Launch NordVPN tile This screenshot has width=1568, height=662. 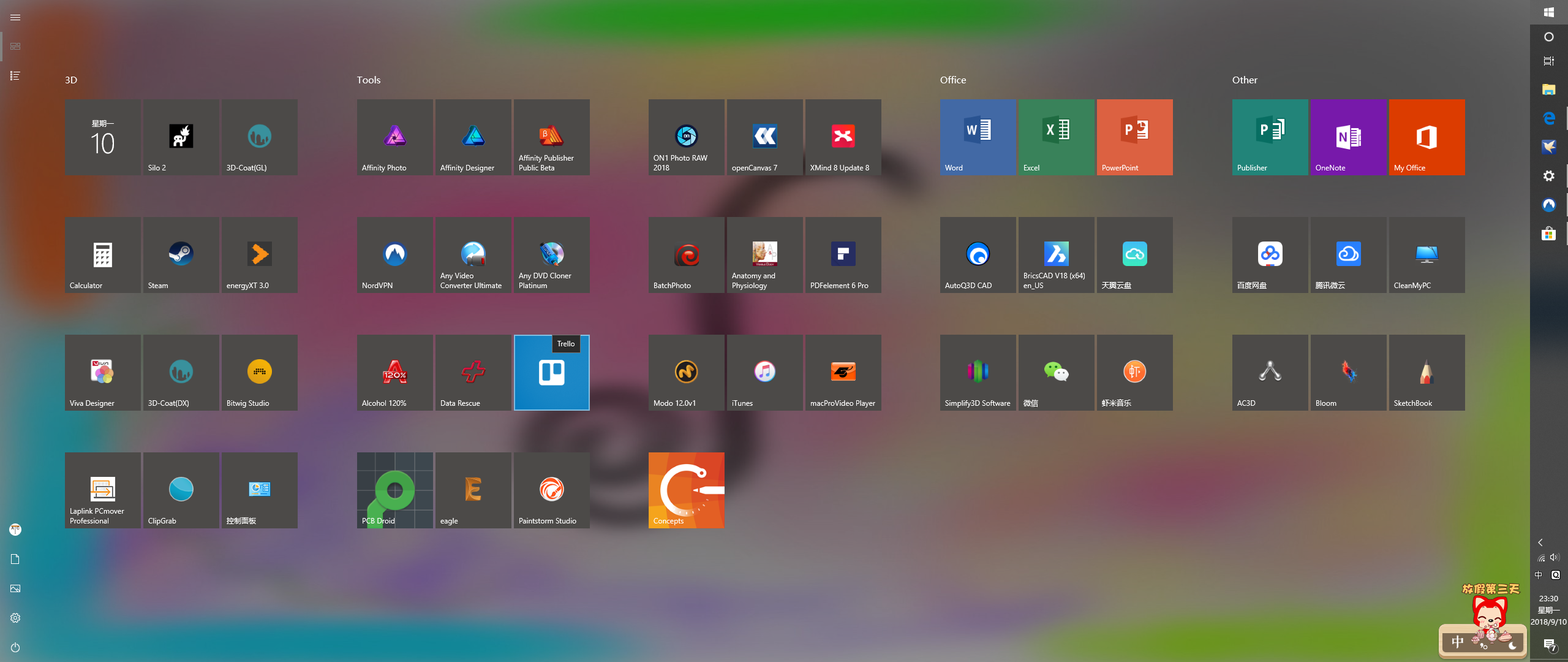394,255
